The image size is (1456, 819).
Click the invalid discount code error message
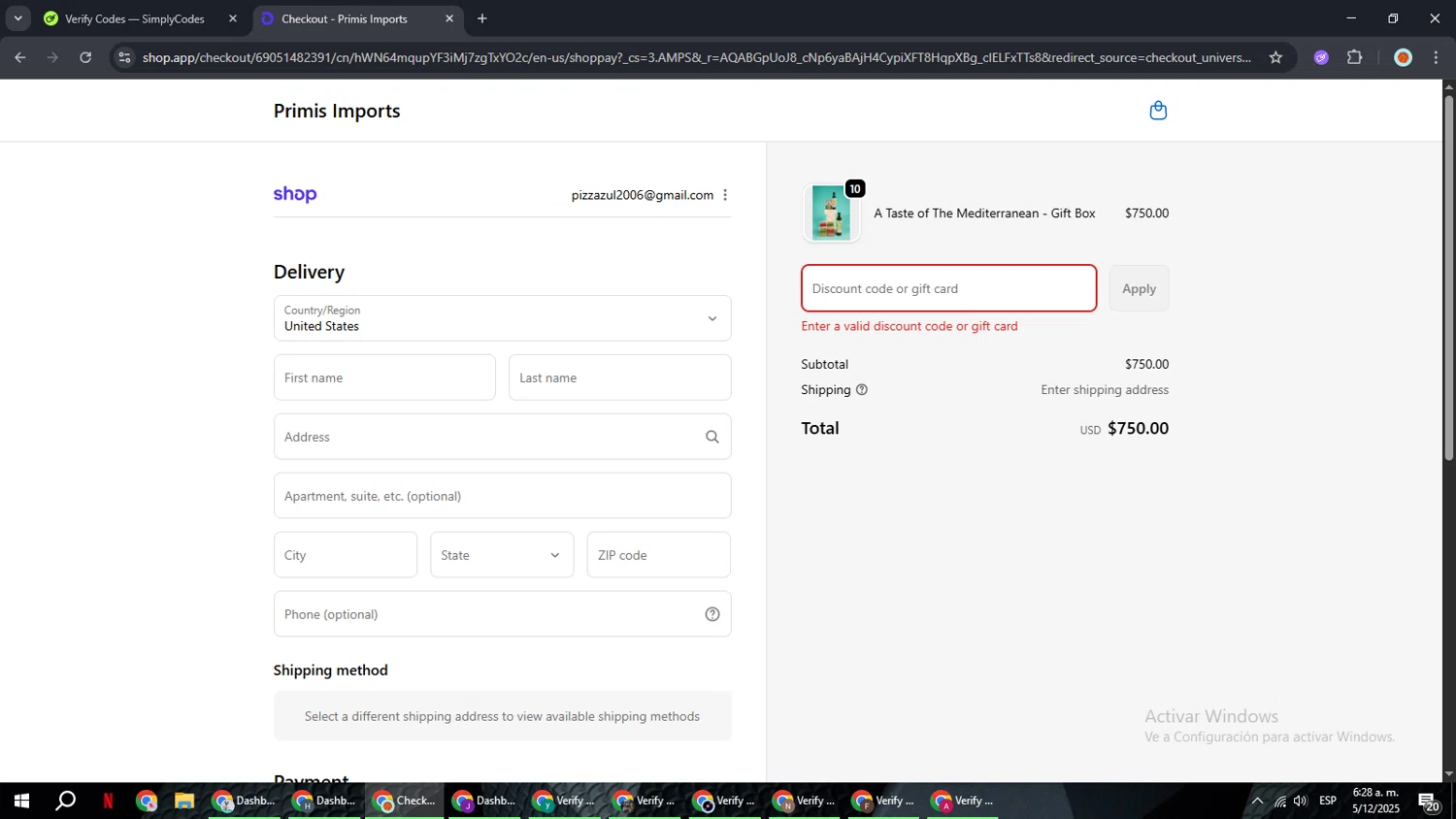click(x=910, y=326)
